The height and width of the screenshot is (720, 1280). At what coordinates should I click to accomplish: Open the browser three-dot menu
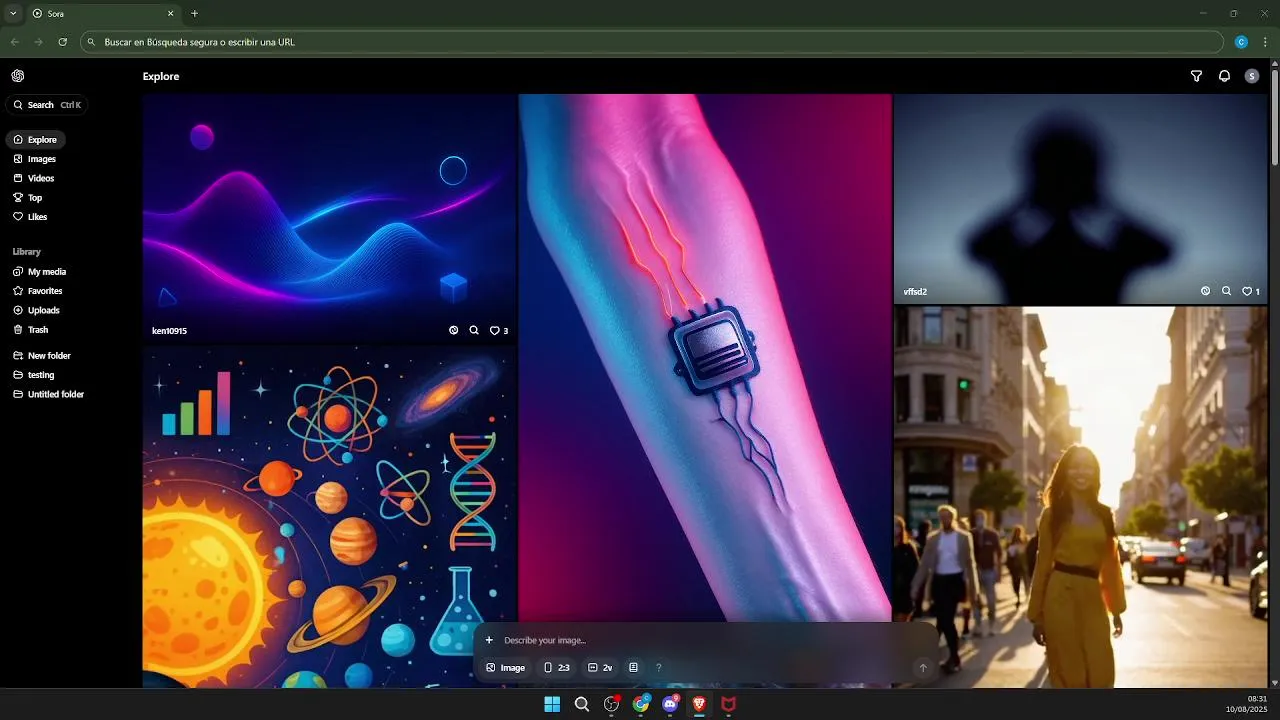(1263, 42)
